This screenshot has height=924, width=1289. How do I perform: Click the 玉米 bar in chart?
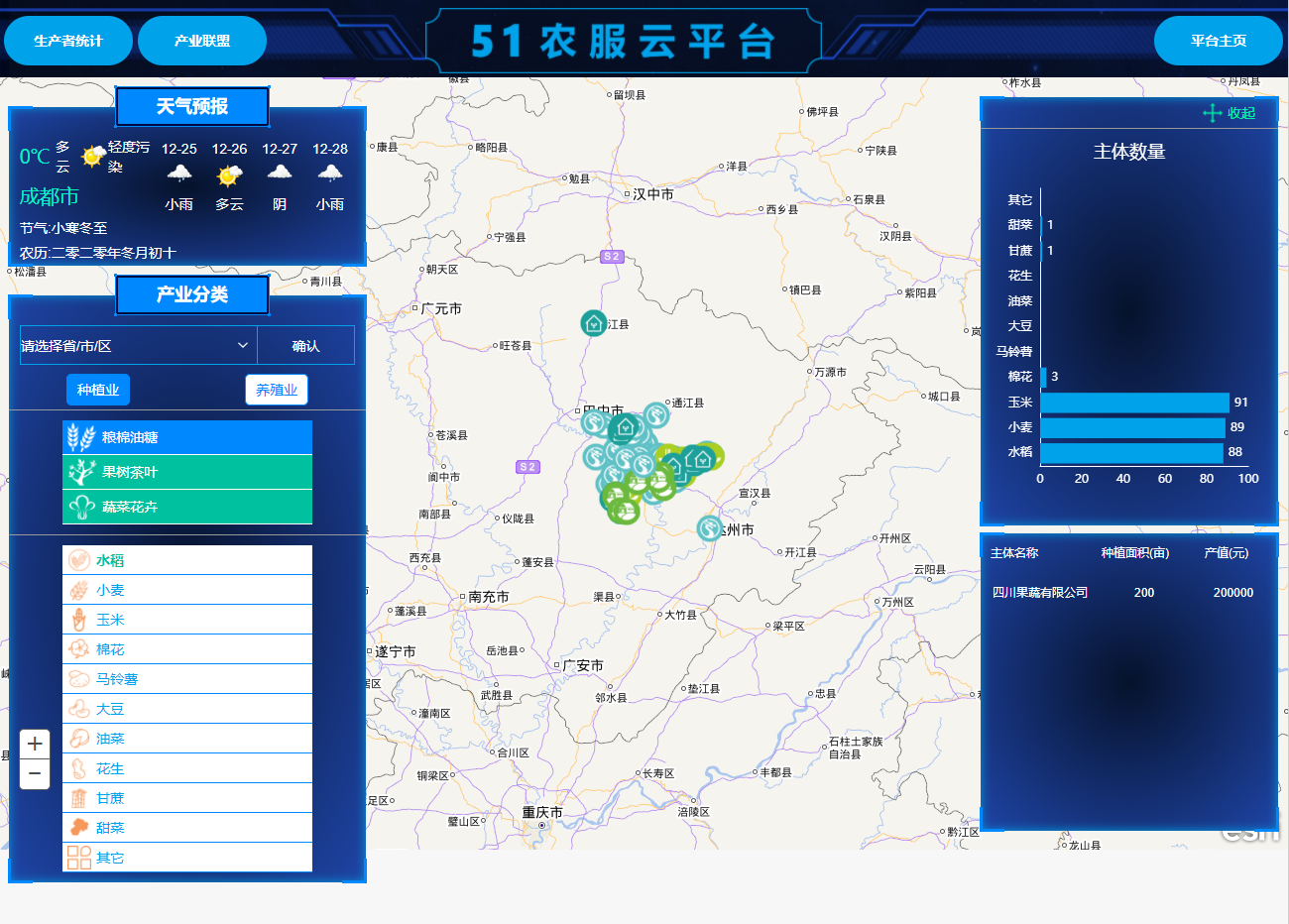[x=1134, y=403]
